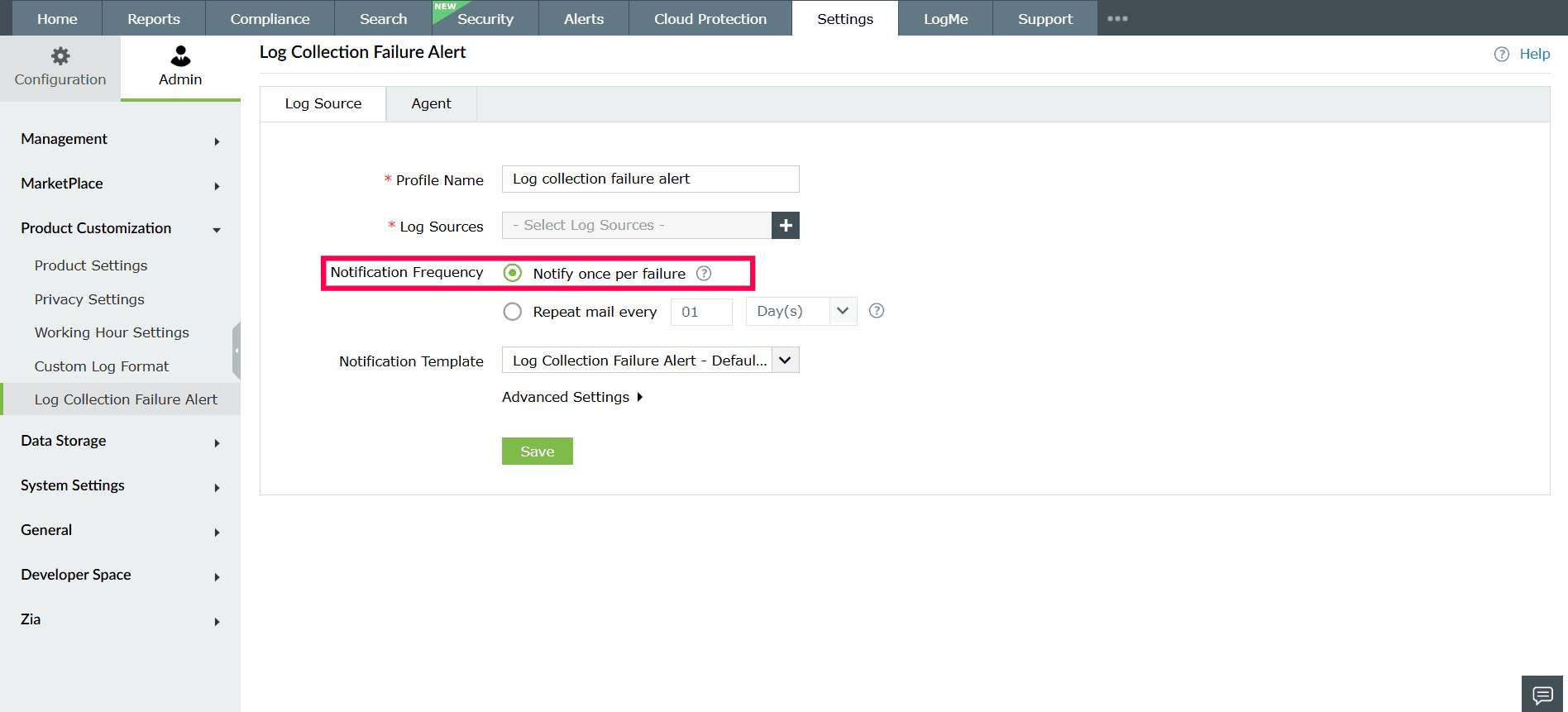The image size is (1568, 712).
Task: Collapse the sidebar using the handle
Action: (237, 351)
